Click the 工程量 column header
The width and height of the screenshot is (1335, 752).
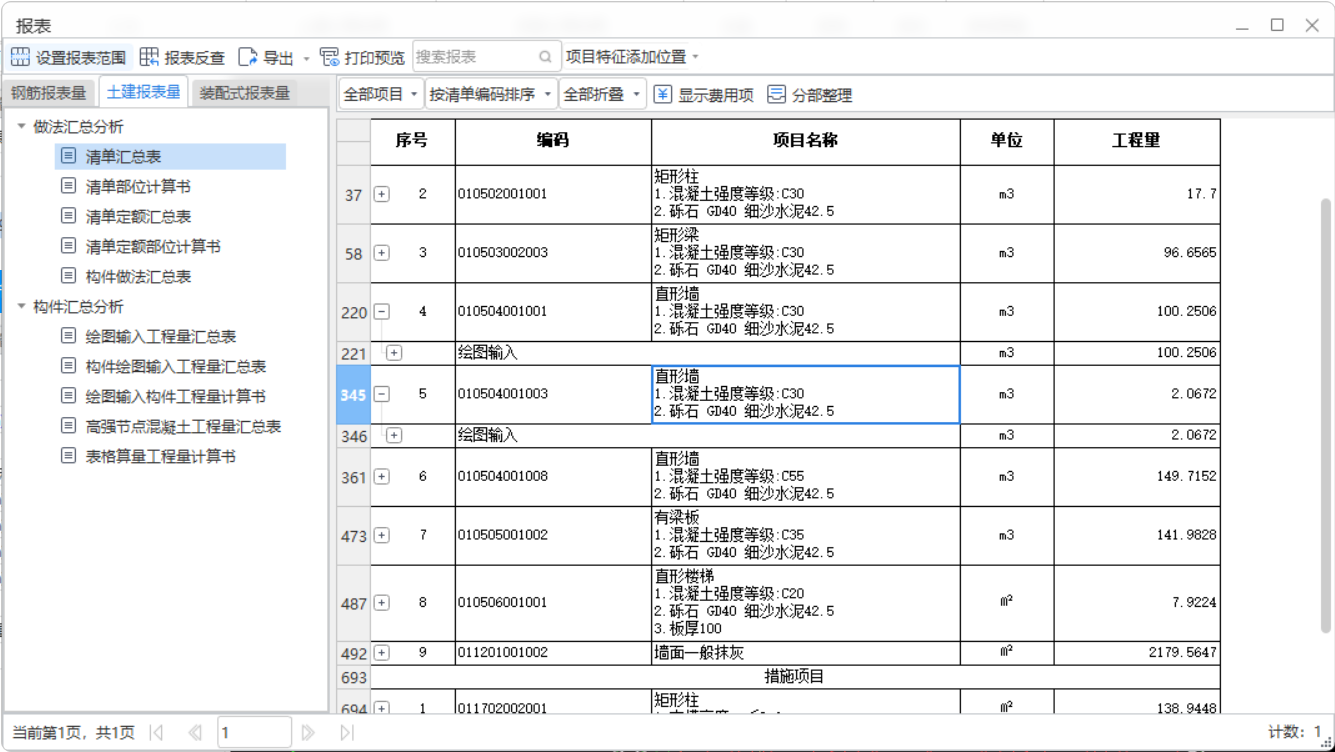(x=1137, y=141)
